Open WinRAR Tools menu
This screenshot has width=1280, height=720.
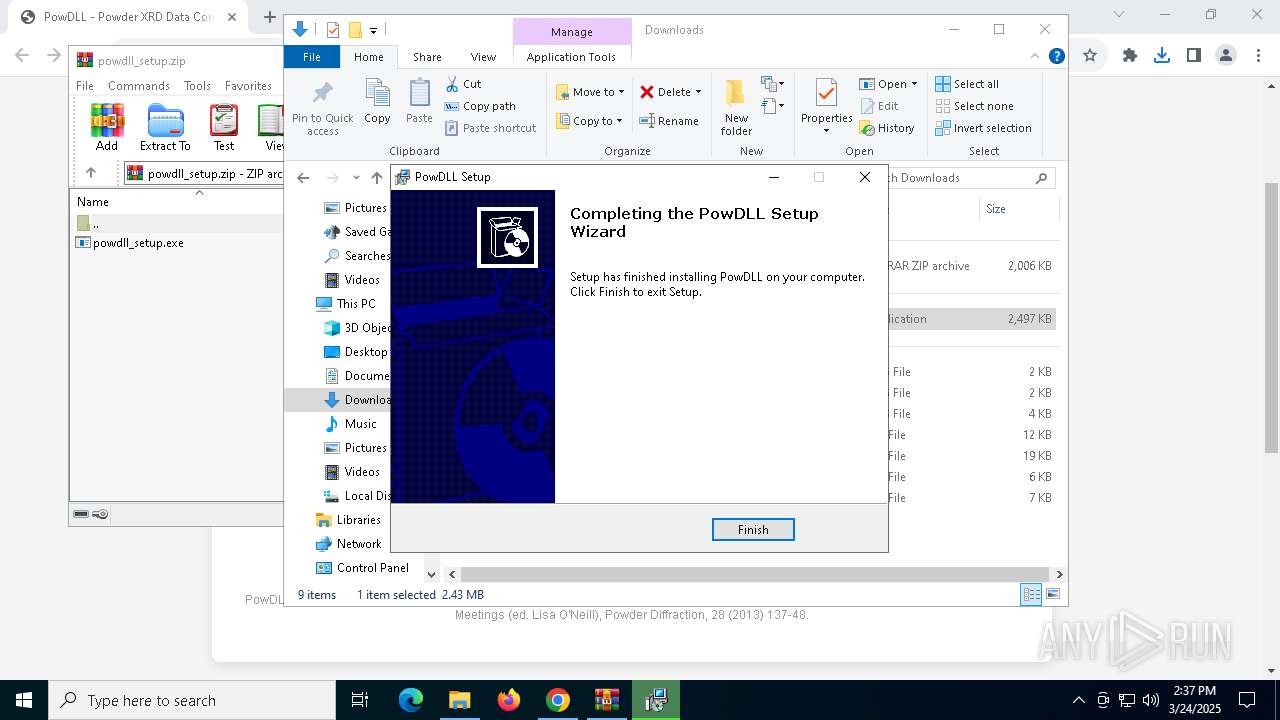(x=197, y=85)
